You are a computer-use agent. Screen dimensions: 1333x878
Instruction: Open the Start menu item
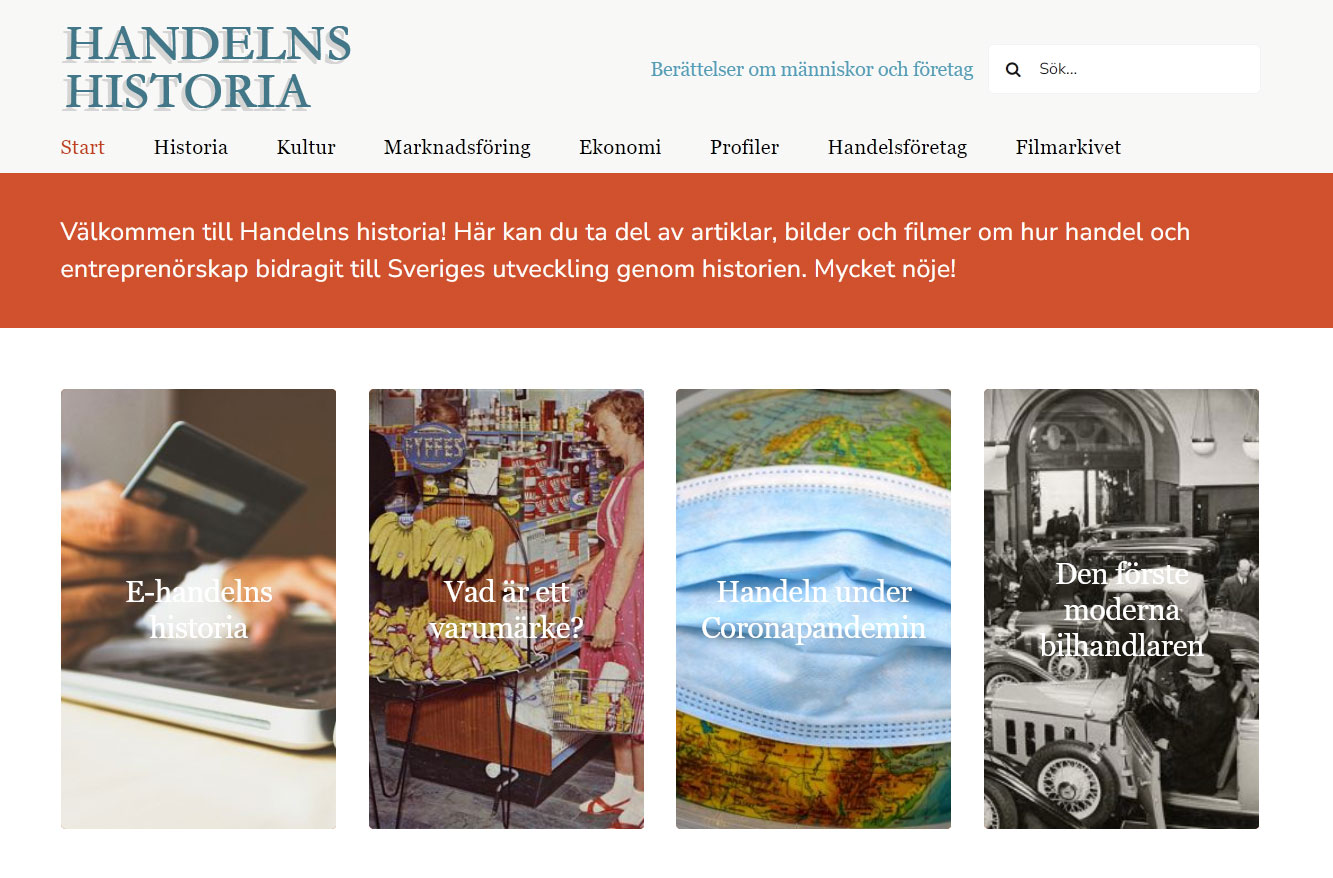(x=83, y=148)
